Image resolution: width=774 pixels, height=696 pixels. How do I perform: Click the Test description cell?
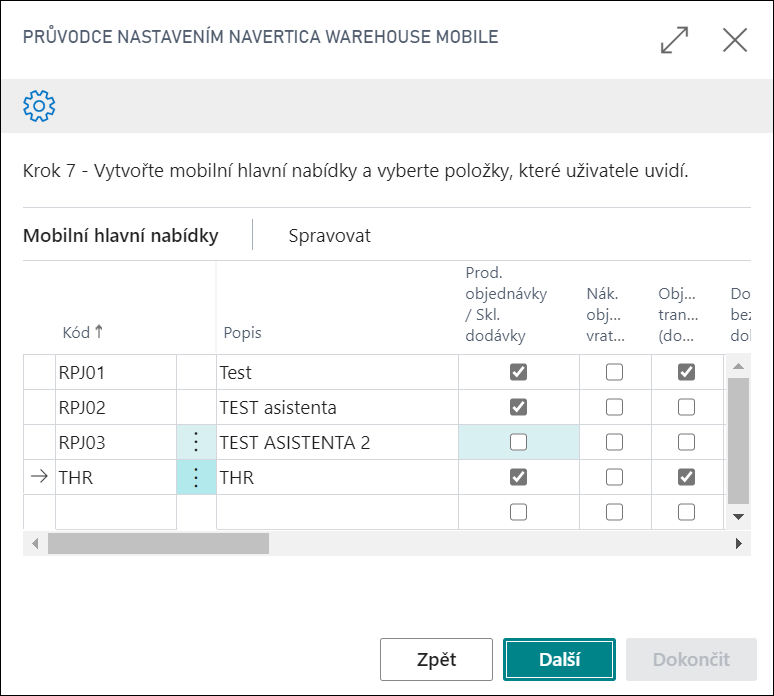coord(337,372)
